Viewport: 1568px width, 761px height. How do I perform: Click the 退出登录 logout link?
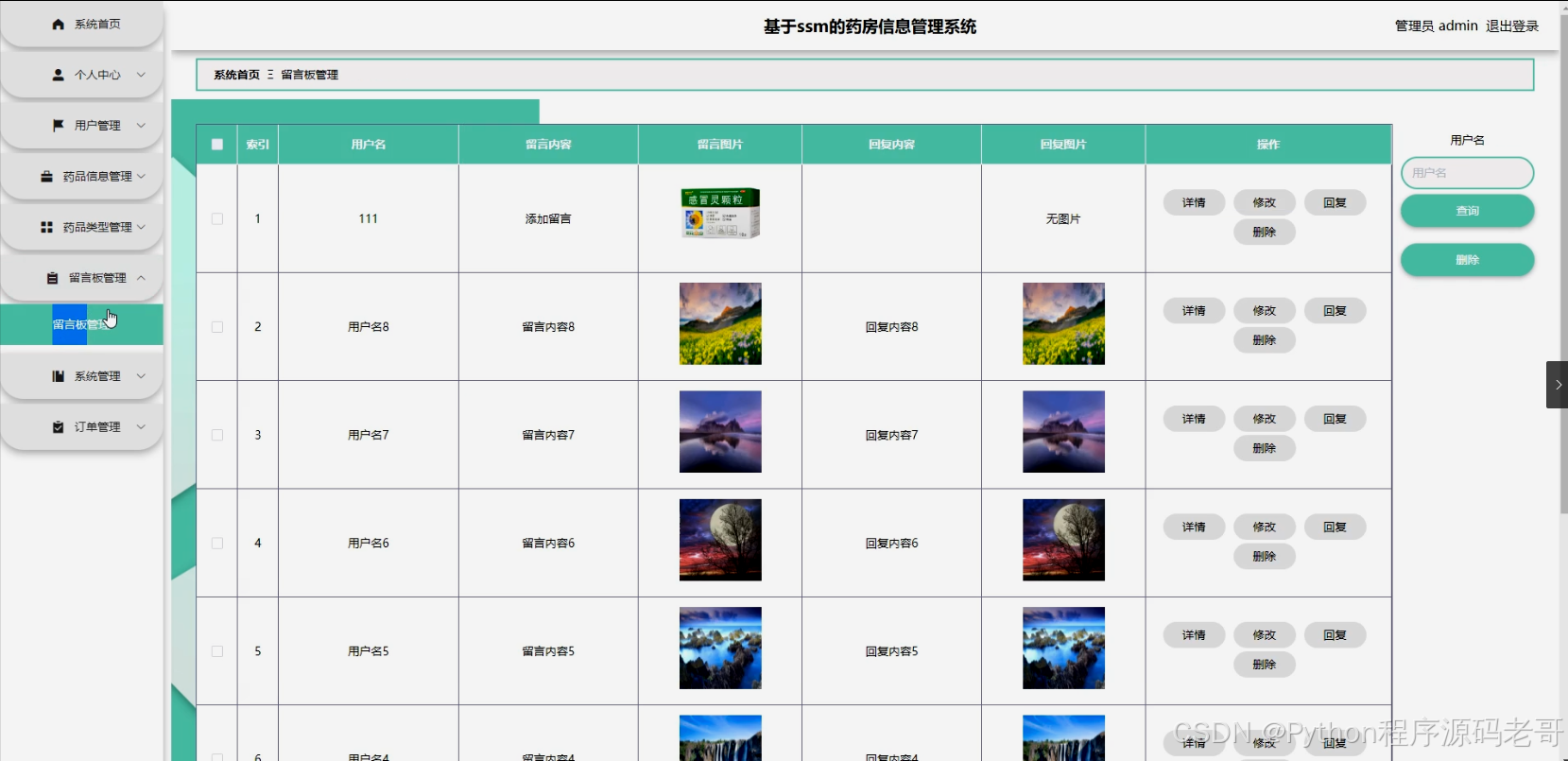tap(1512, 26)
